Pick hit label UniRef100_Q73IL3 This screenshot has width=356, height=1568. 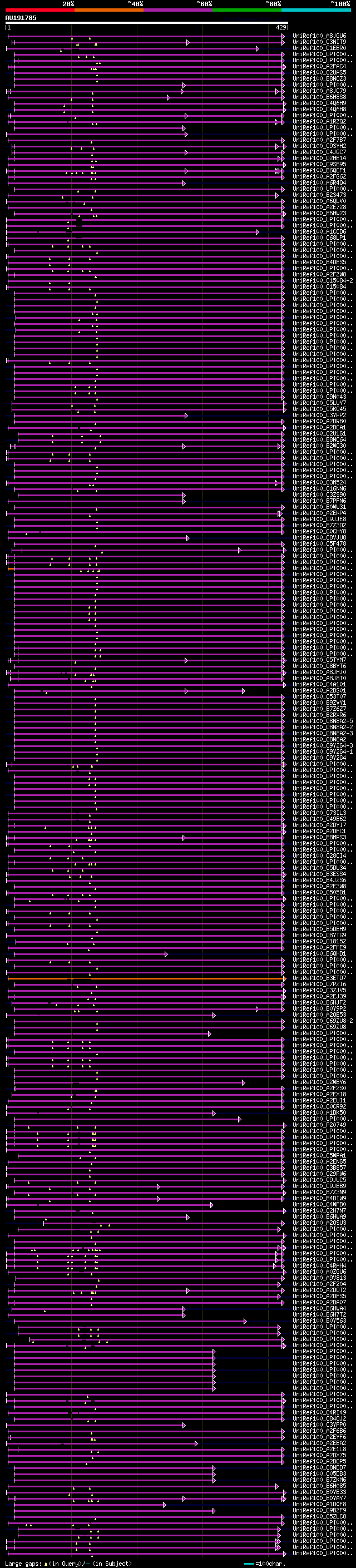coord(319,813)
